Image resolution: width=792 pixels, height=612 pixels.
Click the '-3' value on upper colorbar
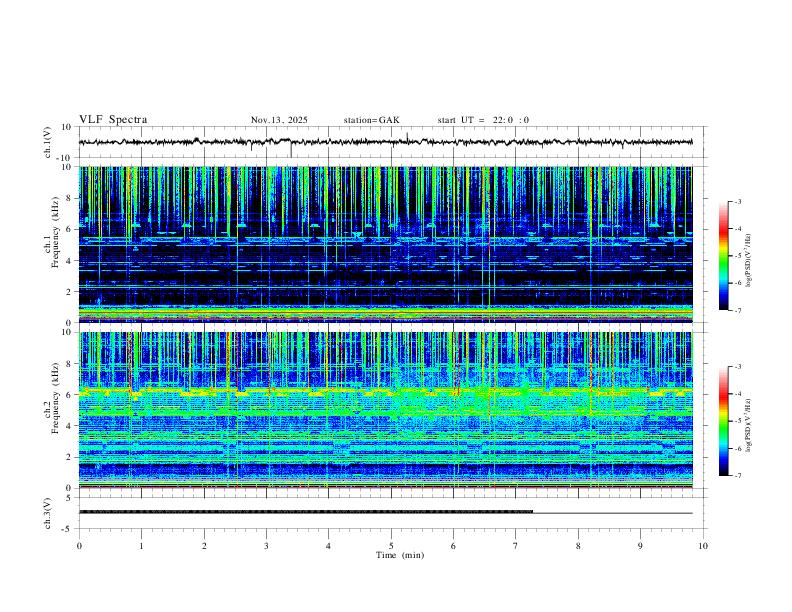point(737,201)
